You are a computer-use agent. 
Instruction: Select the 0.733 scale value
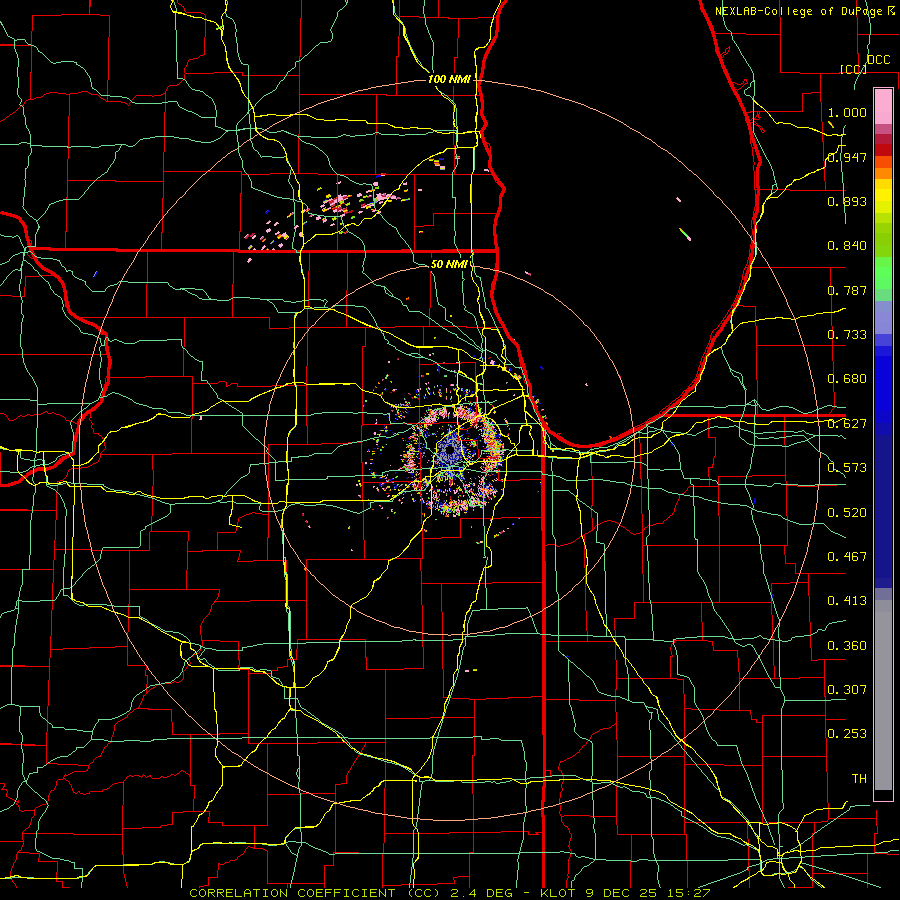847,335
